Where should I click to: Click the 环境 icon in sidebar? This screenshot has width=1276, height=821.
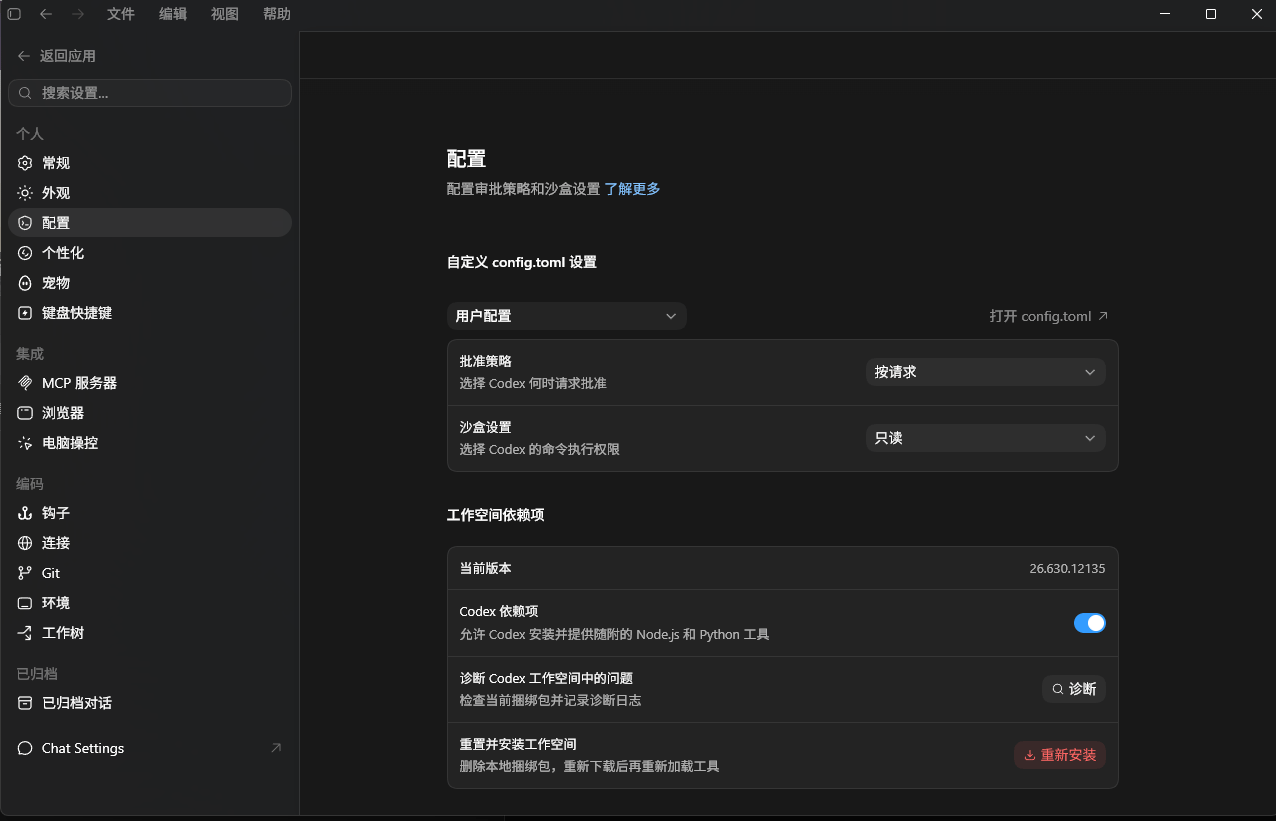click(25, 603)
